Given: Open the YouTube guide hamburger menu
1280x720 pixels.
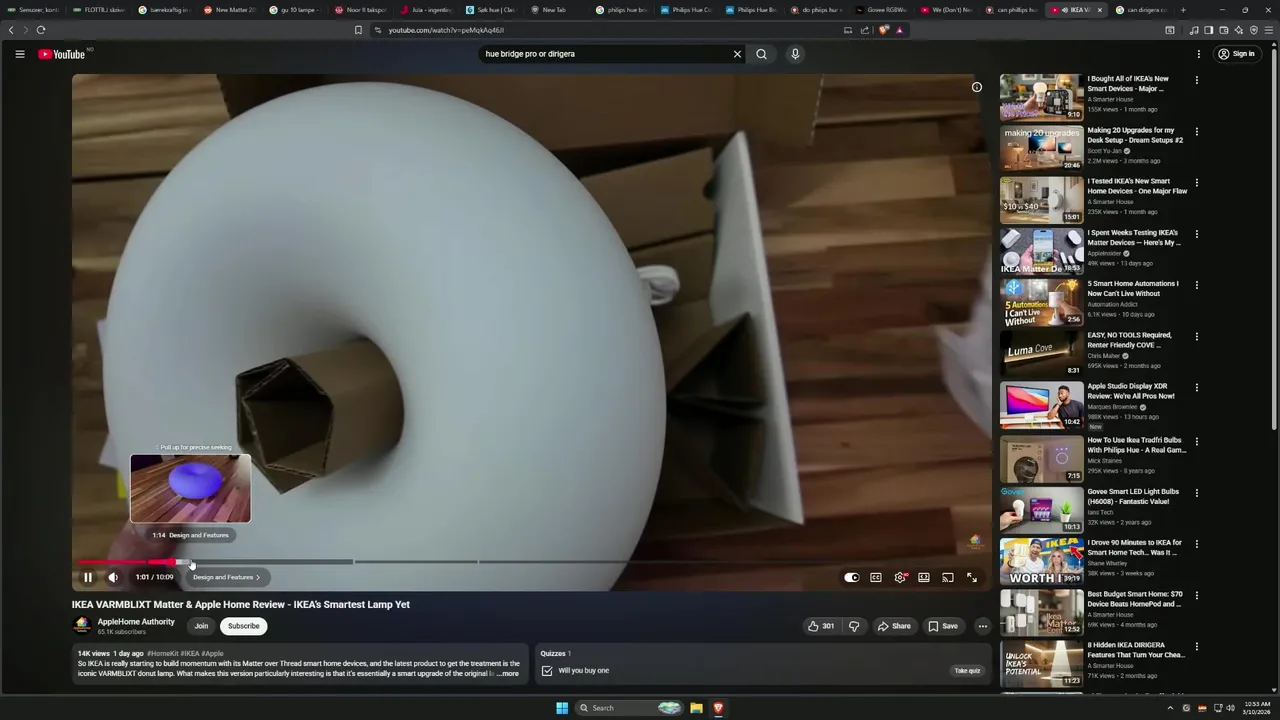Looking at the screenshot, I should tap(20, 54).
